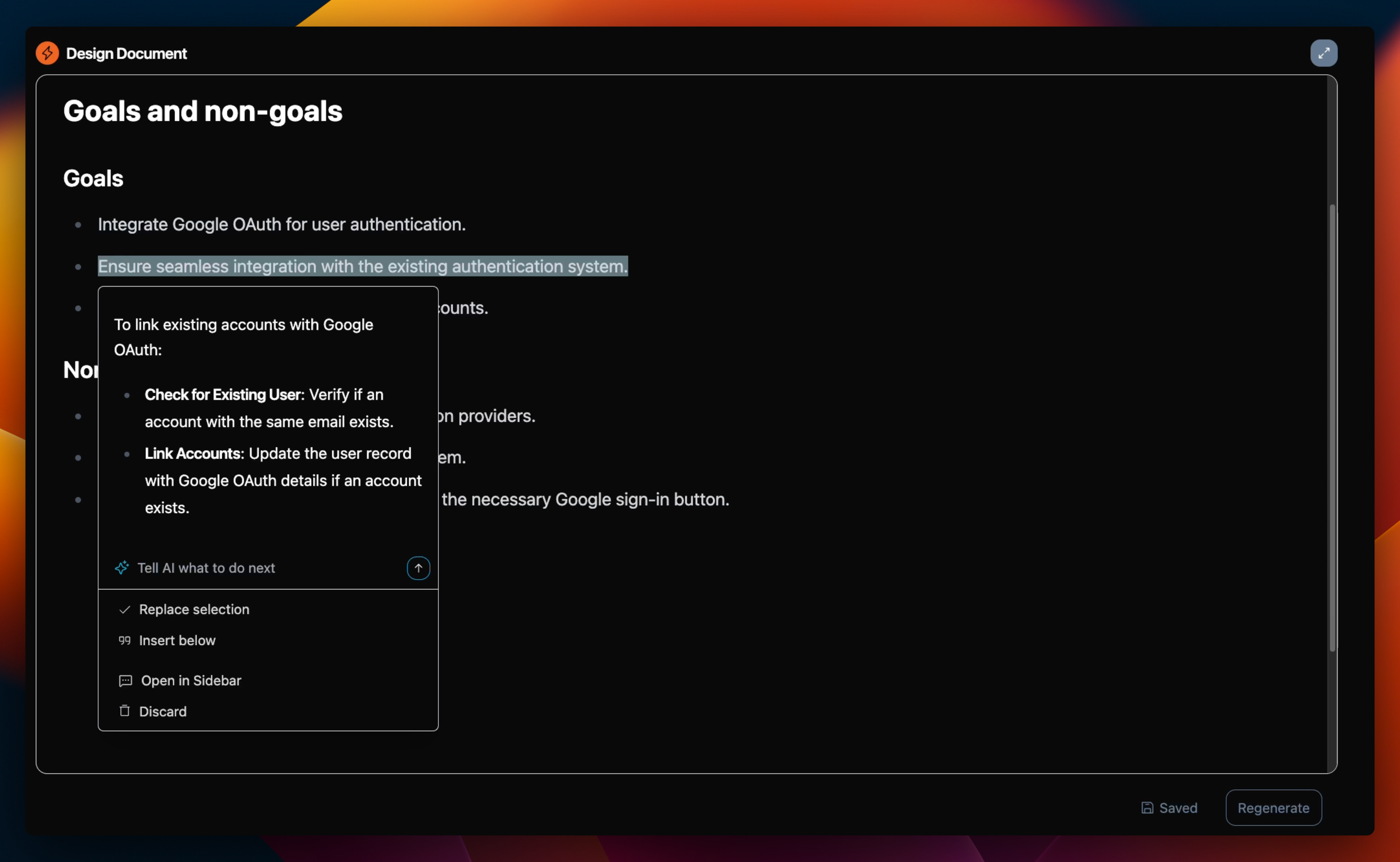Select the Insert below option

pyautogui.click(x=177, y=640)
